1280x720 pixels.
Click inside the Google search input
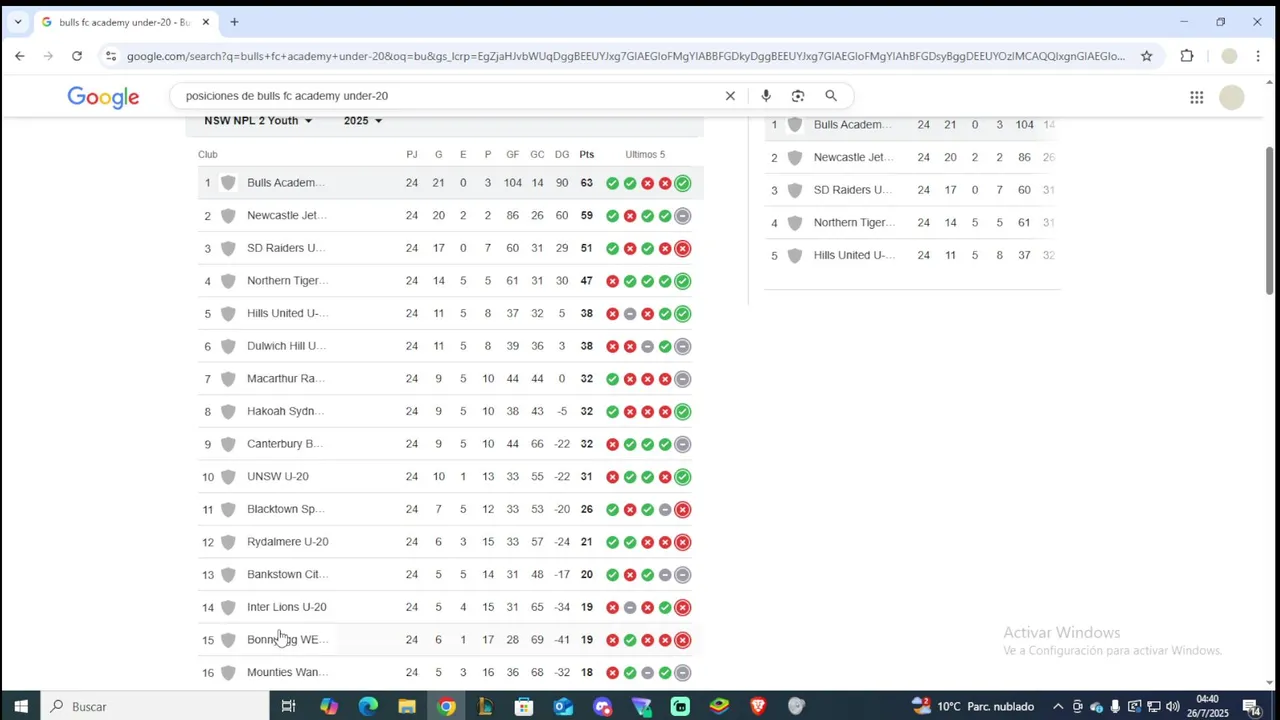coord(450,96)
